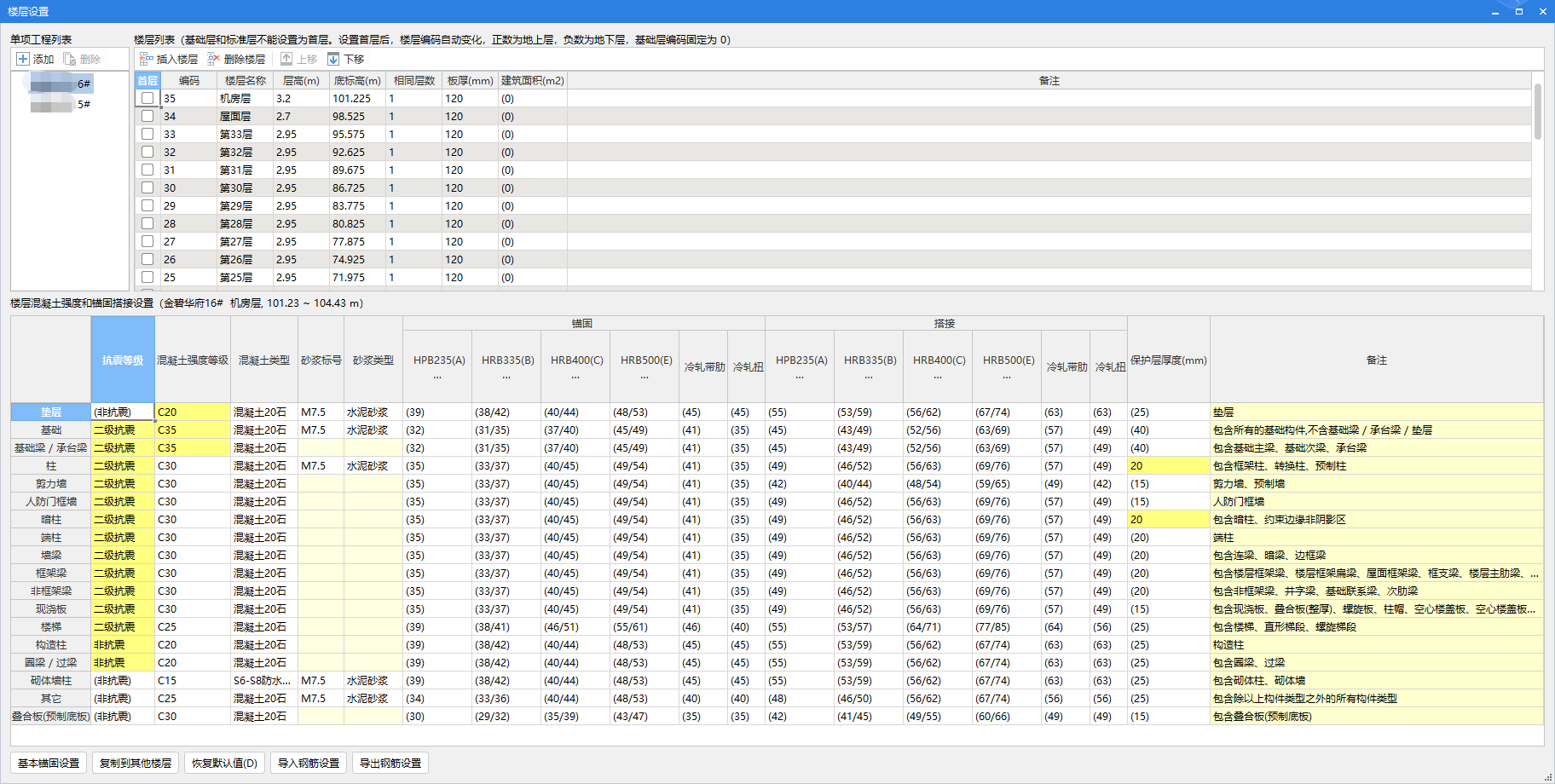1555x784 pixels.
Task: Click the 首层 column header
Action: coord(147,80)
